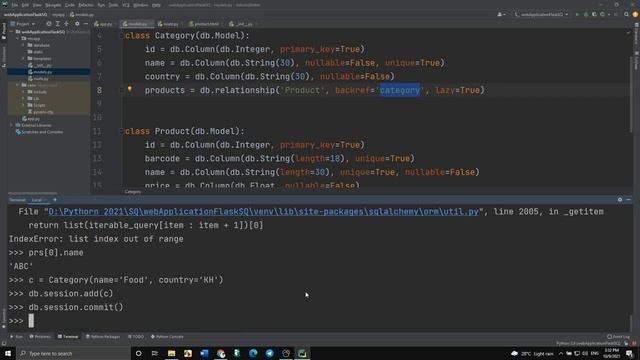
Task: Expand the Include folder
Action: [x=24, y=92]
